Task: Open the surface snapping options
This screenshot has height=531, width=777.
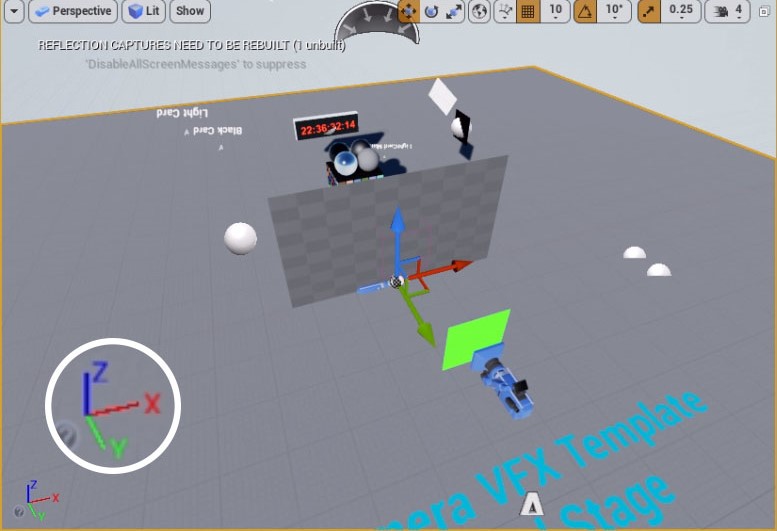Action: coord(505,11)
